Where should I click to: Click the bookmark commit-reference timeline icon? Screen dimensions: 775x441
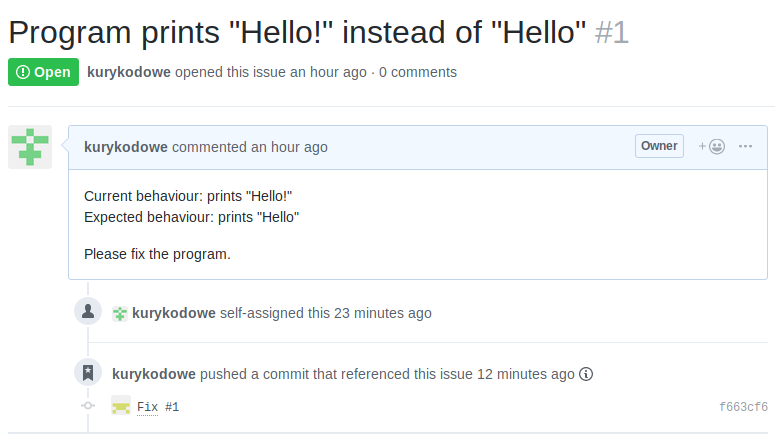88,372
